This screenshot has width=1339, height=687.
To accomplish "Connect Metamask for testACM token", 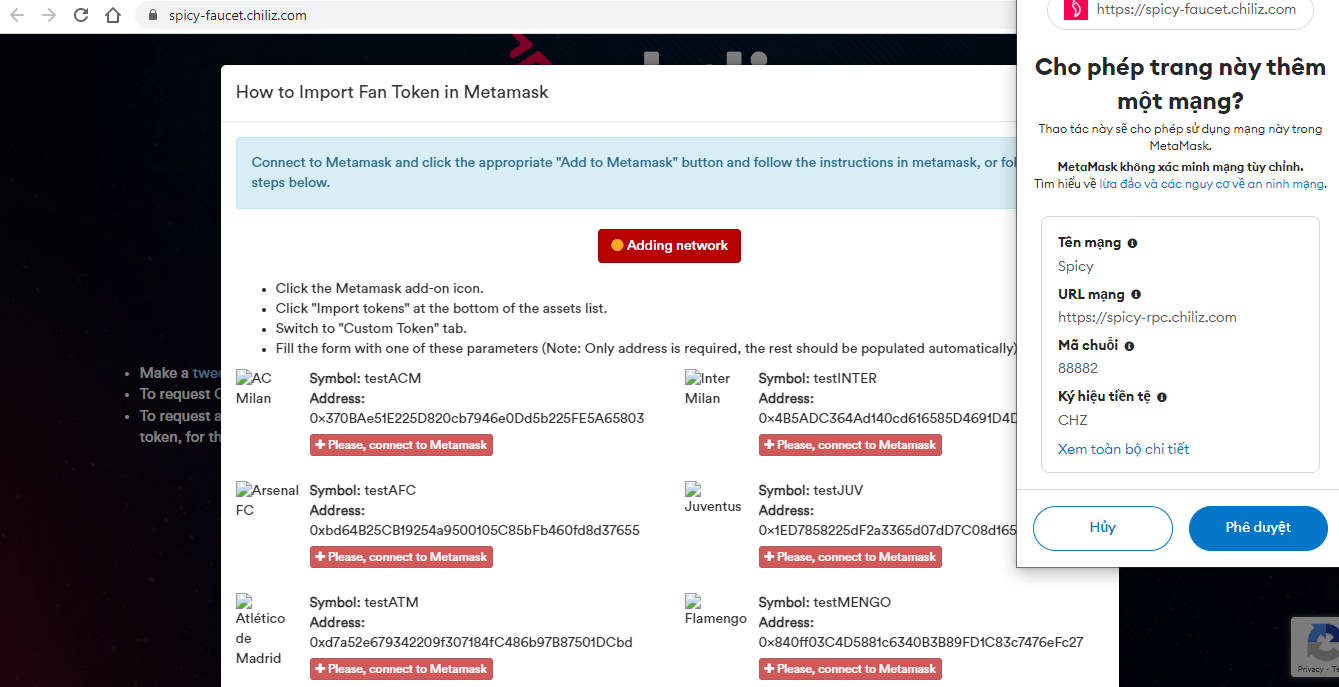I will [x=401, y=445].
